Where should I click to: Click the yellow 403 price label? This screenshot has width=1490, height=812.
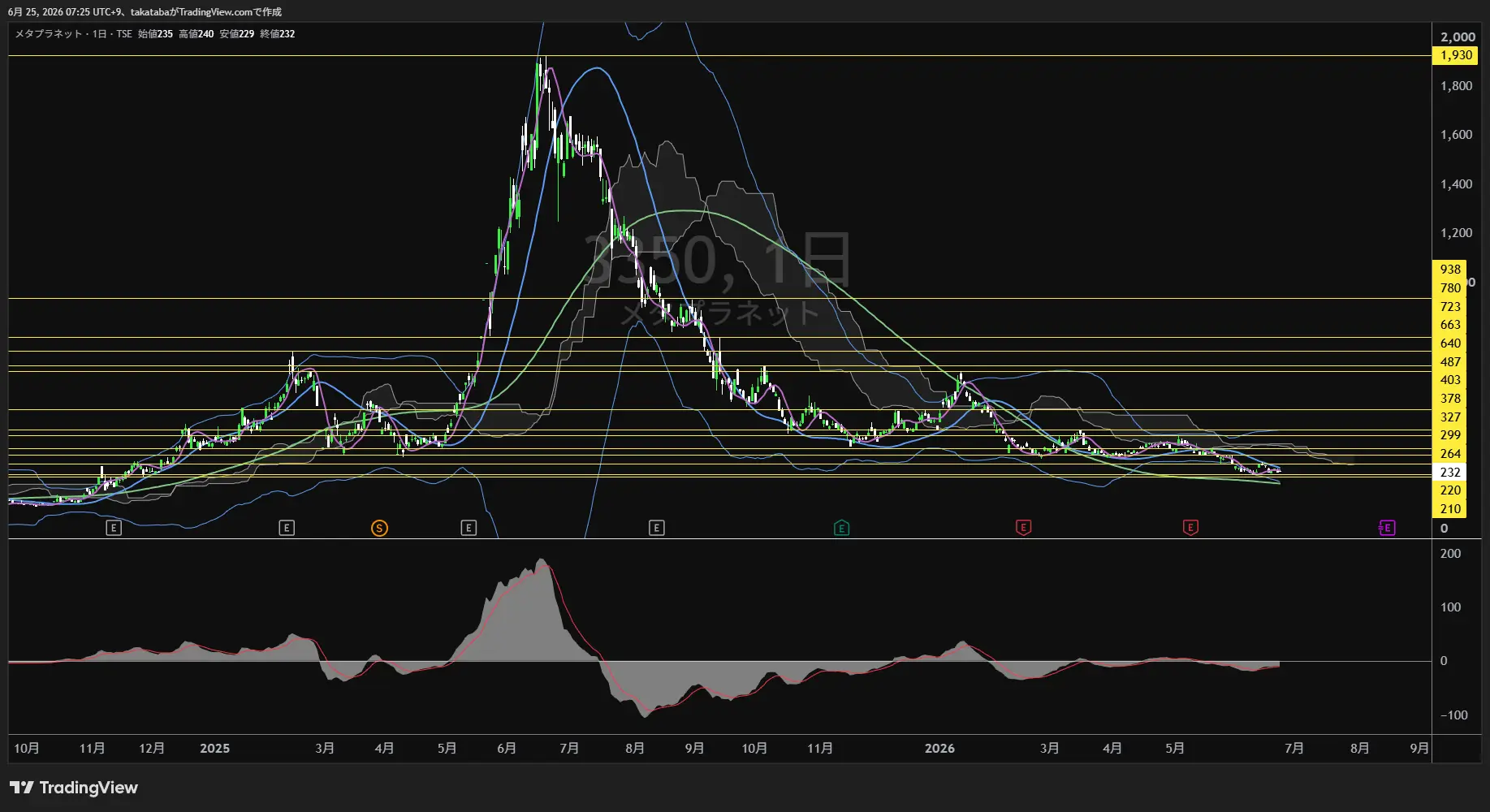pyautogui.click(x=1450, y=380)
